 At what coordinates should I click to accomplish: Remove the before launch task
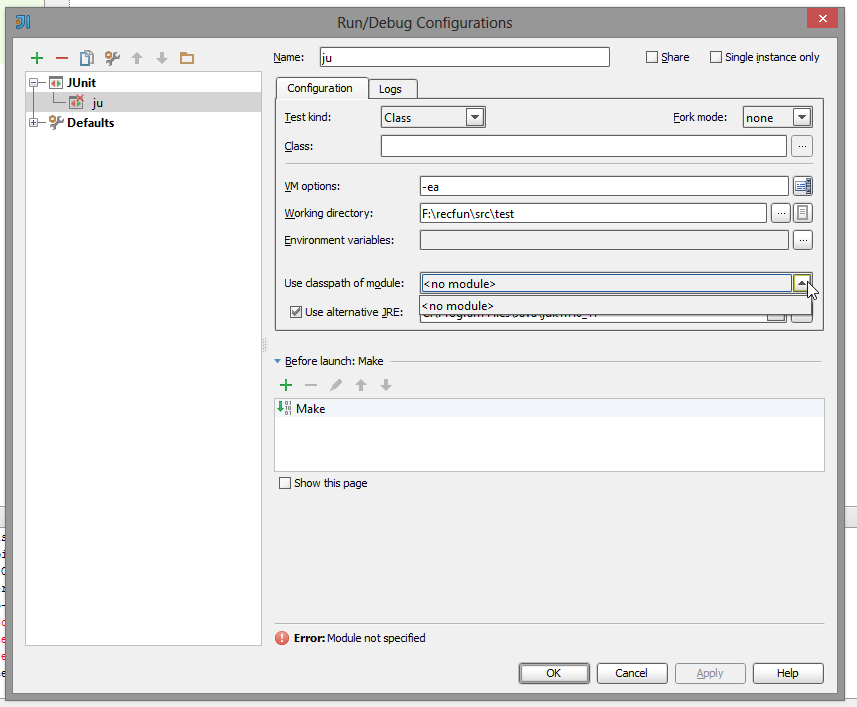(x=311, y=385)
